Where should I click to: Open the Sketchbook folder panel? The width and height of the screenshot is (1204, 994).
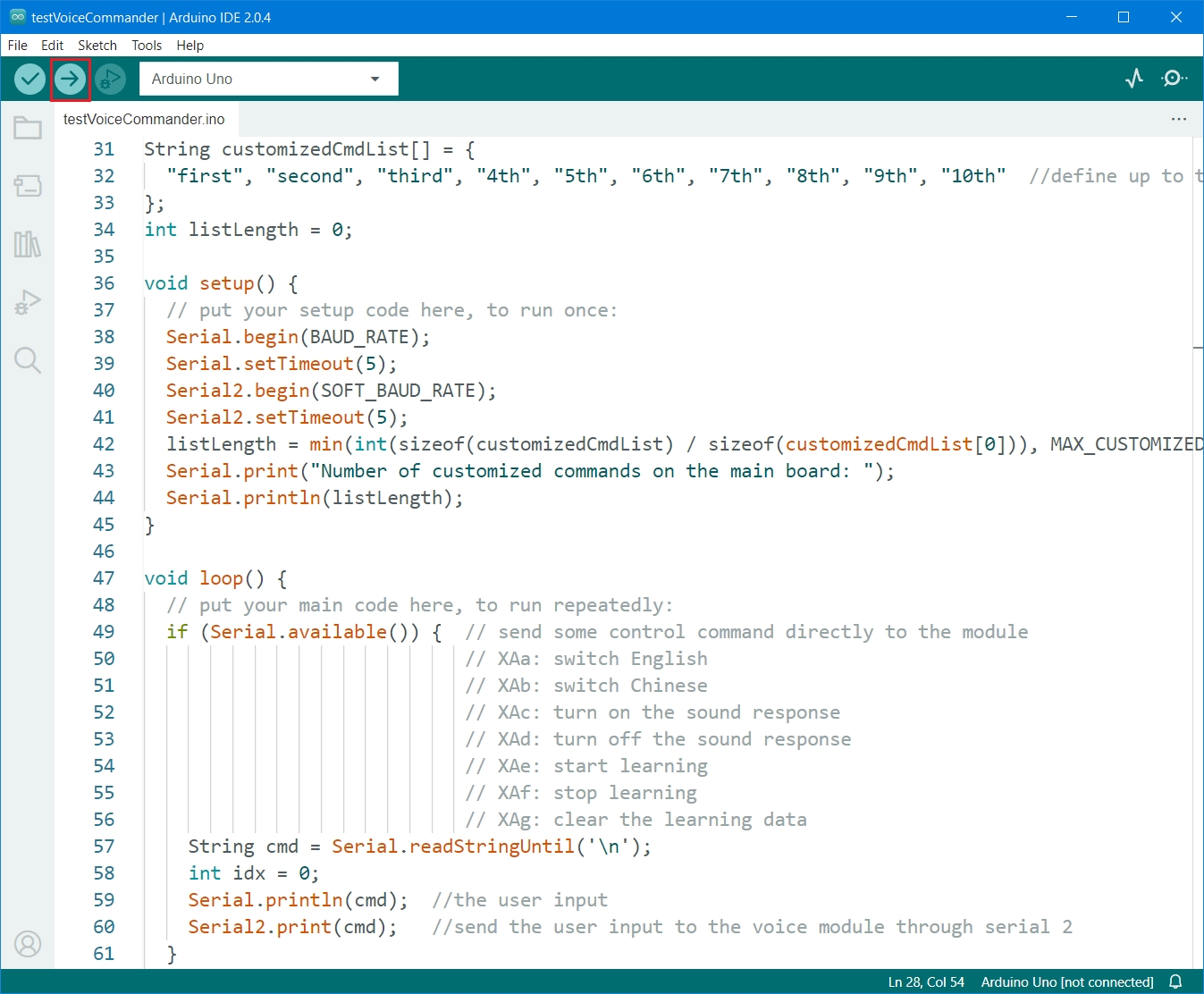click(x=28, y=128)
